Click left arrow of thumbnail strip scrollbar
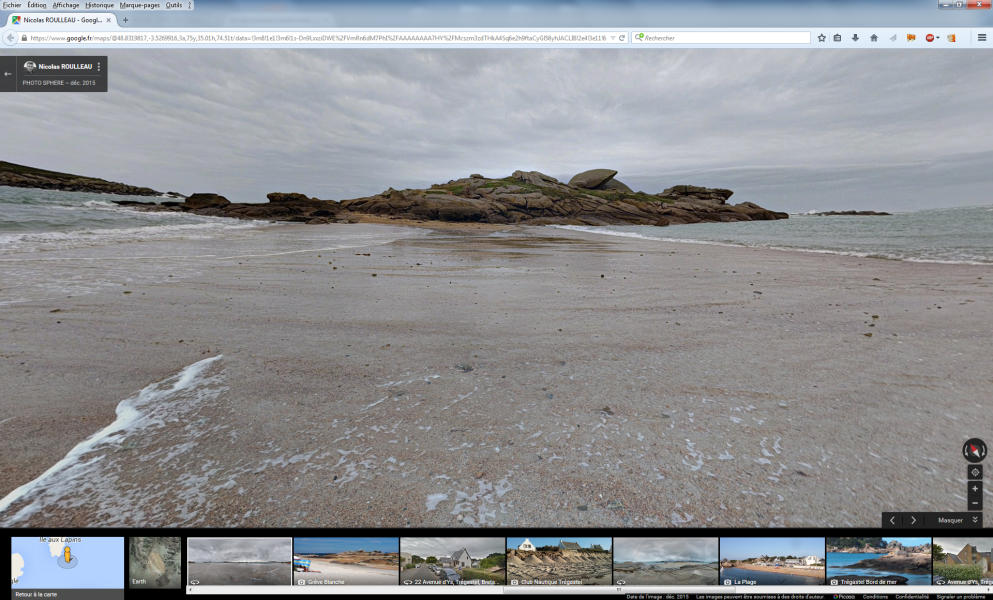Screen dimensions: 993x600 pyautogui.click(x=191, y=590)
